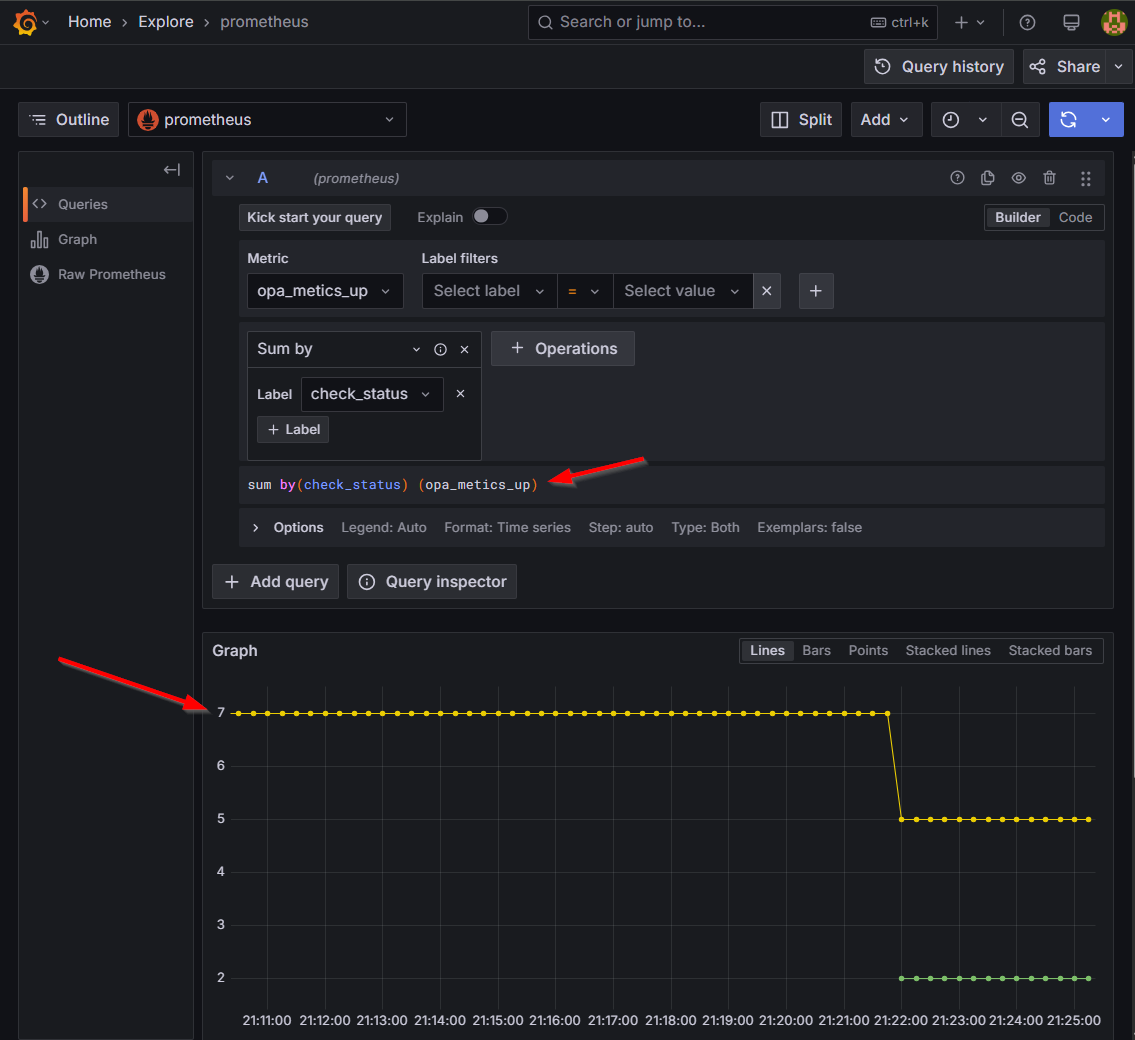Open the Metric dropdown showing opa_metics_up
The image size is (1135, 1040).
coord(325,291)
